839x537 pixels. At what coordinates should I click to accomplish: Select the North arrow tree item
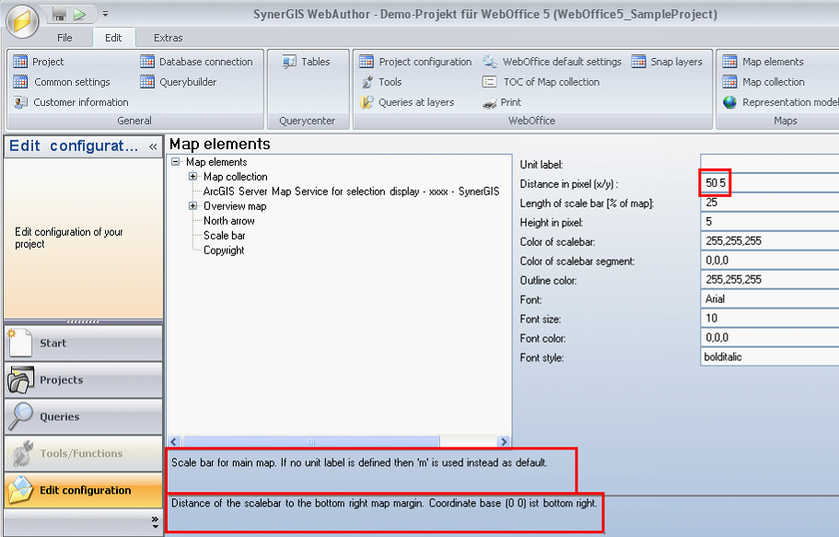pyautogui.click(x=229, y=220)
